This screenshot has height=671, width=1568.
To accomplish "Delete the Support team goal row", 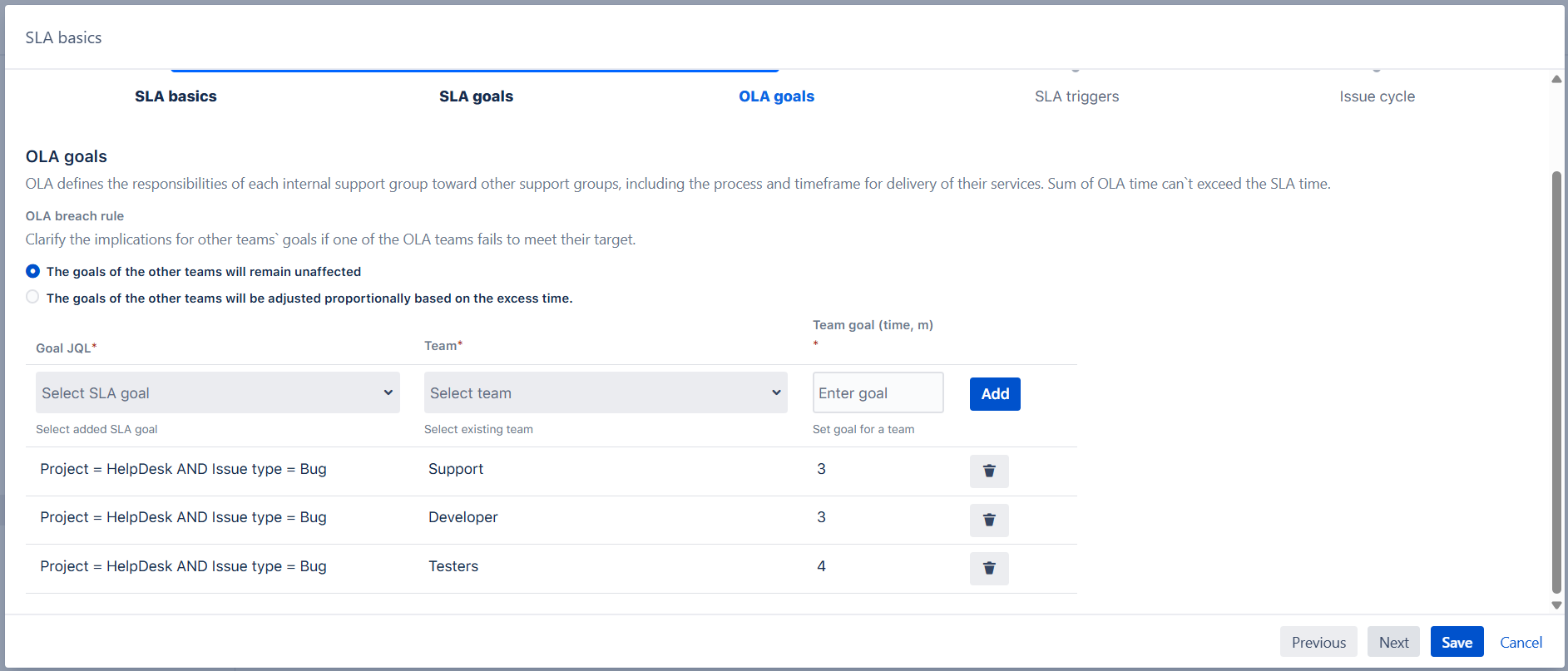I will point(989,471).
